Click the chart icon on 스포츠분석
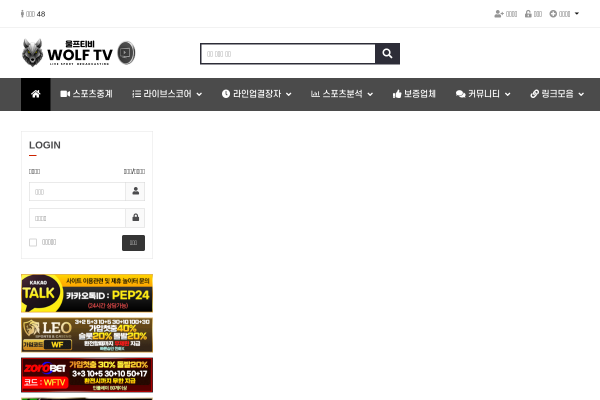This screenshot has height=400, width=600. 315,94
